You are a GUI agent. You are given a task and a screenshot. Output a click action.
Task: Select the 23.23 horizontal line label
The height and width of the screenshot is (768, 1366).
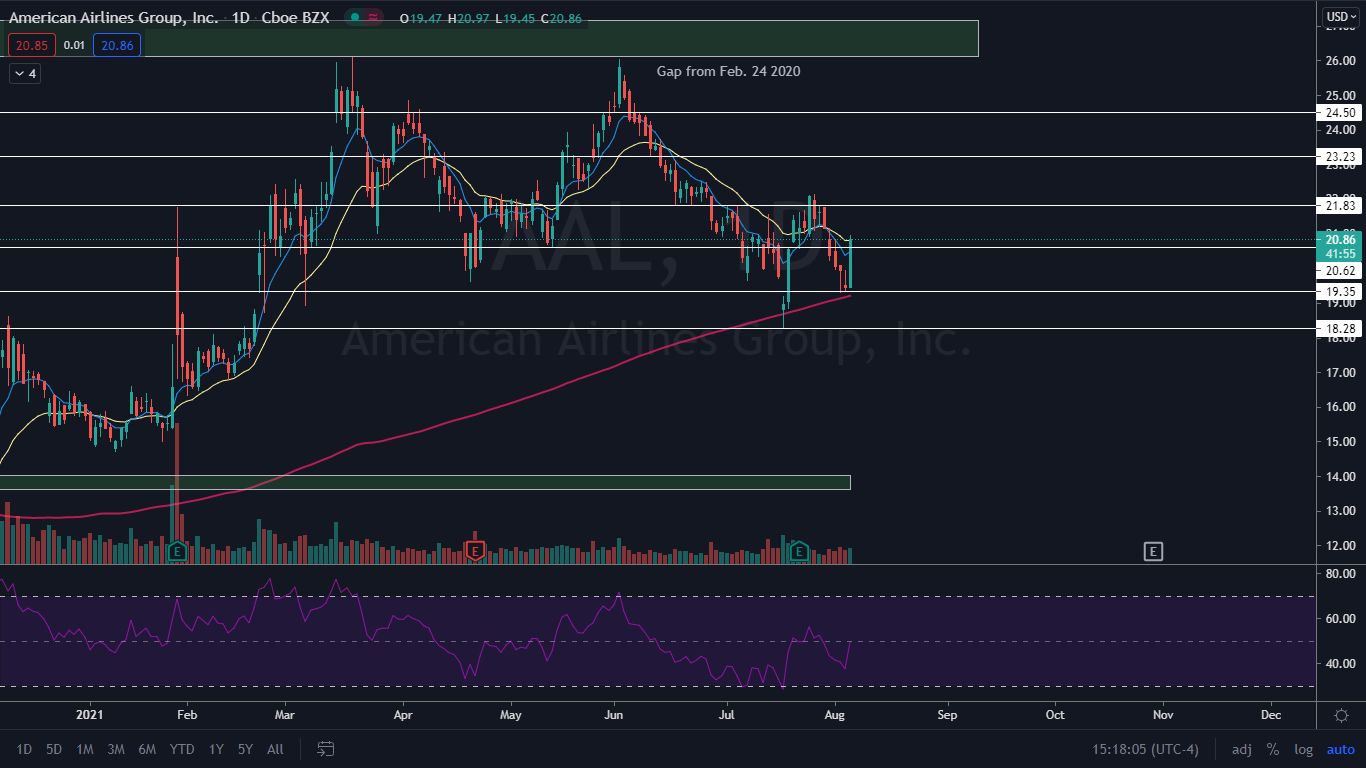1340,157
